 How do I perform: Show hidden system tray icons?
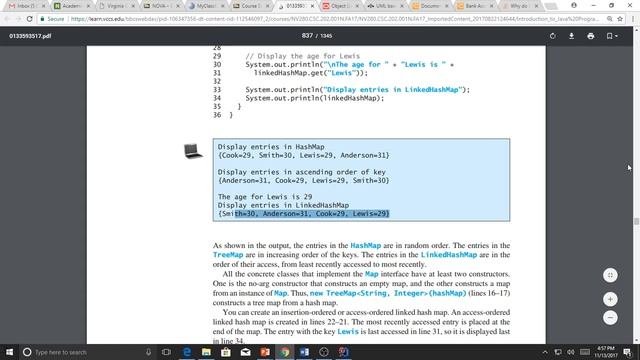545,352
